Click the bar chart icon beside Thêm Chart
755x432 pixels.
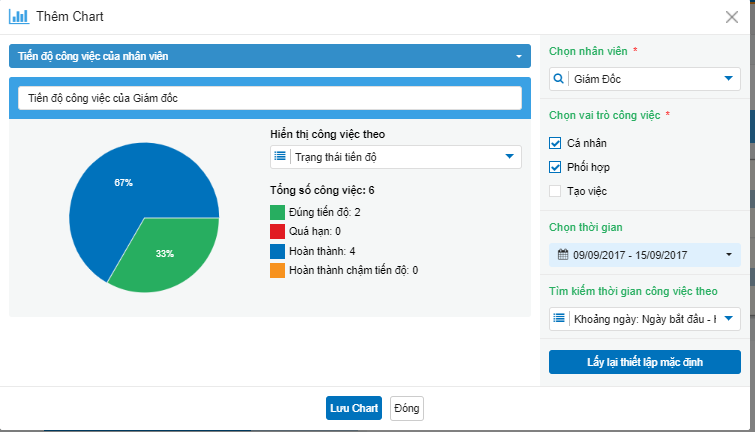18,17
